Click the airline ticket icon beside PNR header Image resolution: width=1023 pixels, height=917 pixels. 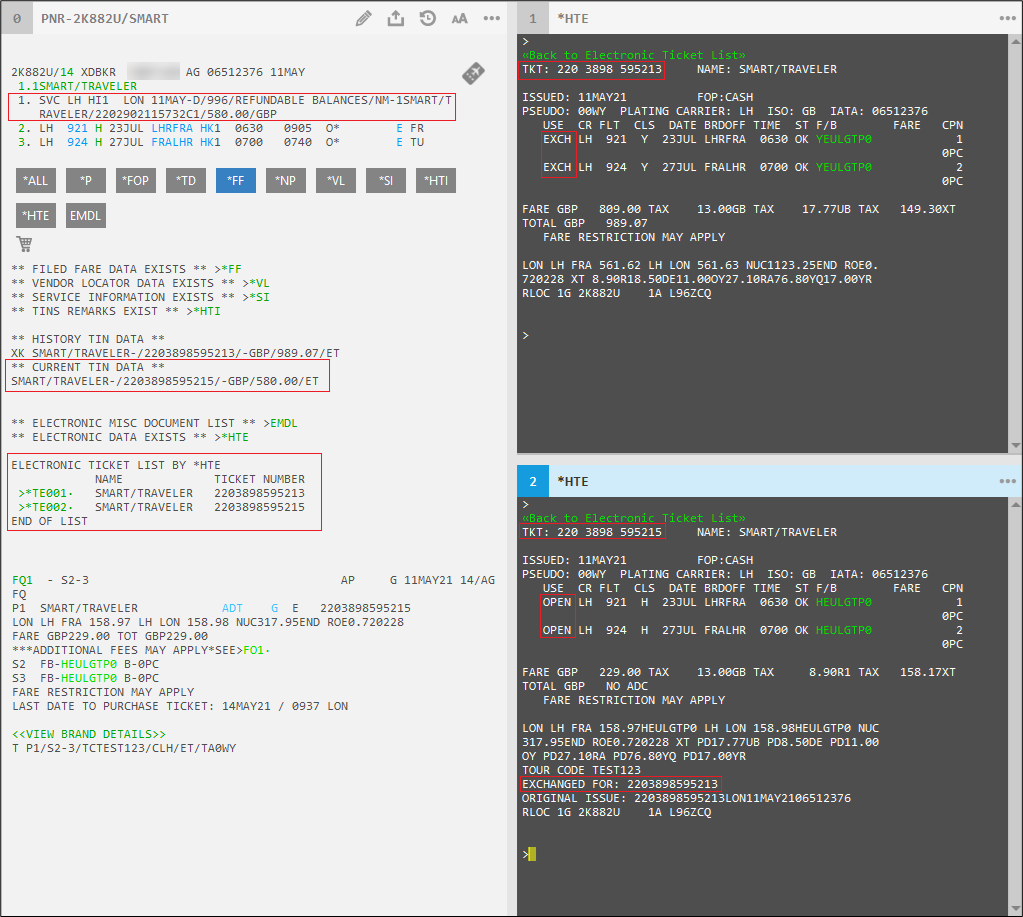(474, 73)
